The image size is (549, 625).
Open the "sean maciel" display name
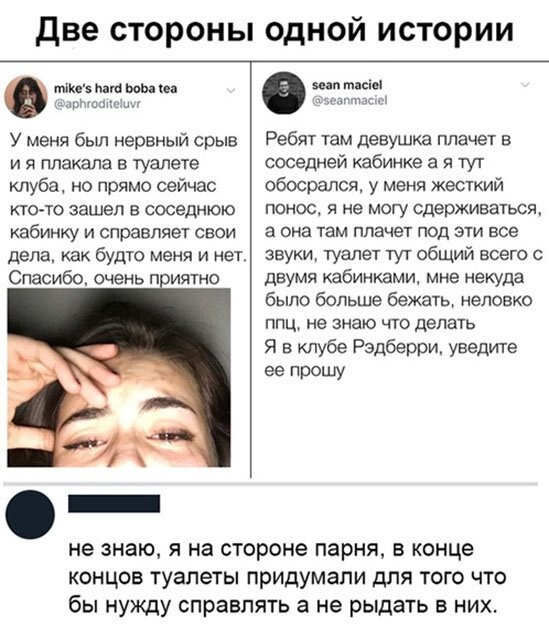tap(347, 85)
